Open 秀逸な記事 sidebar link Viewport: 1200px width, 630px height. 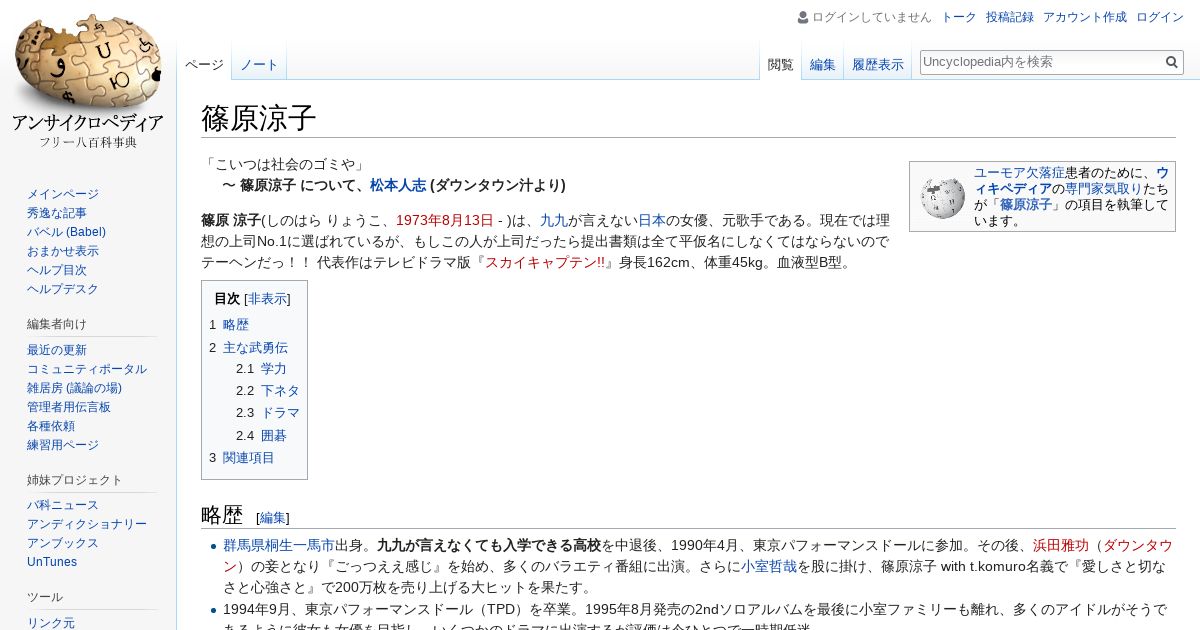57,213
